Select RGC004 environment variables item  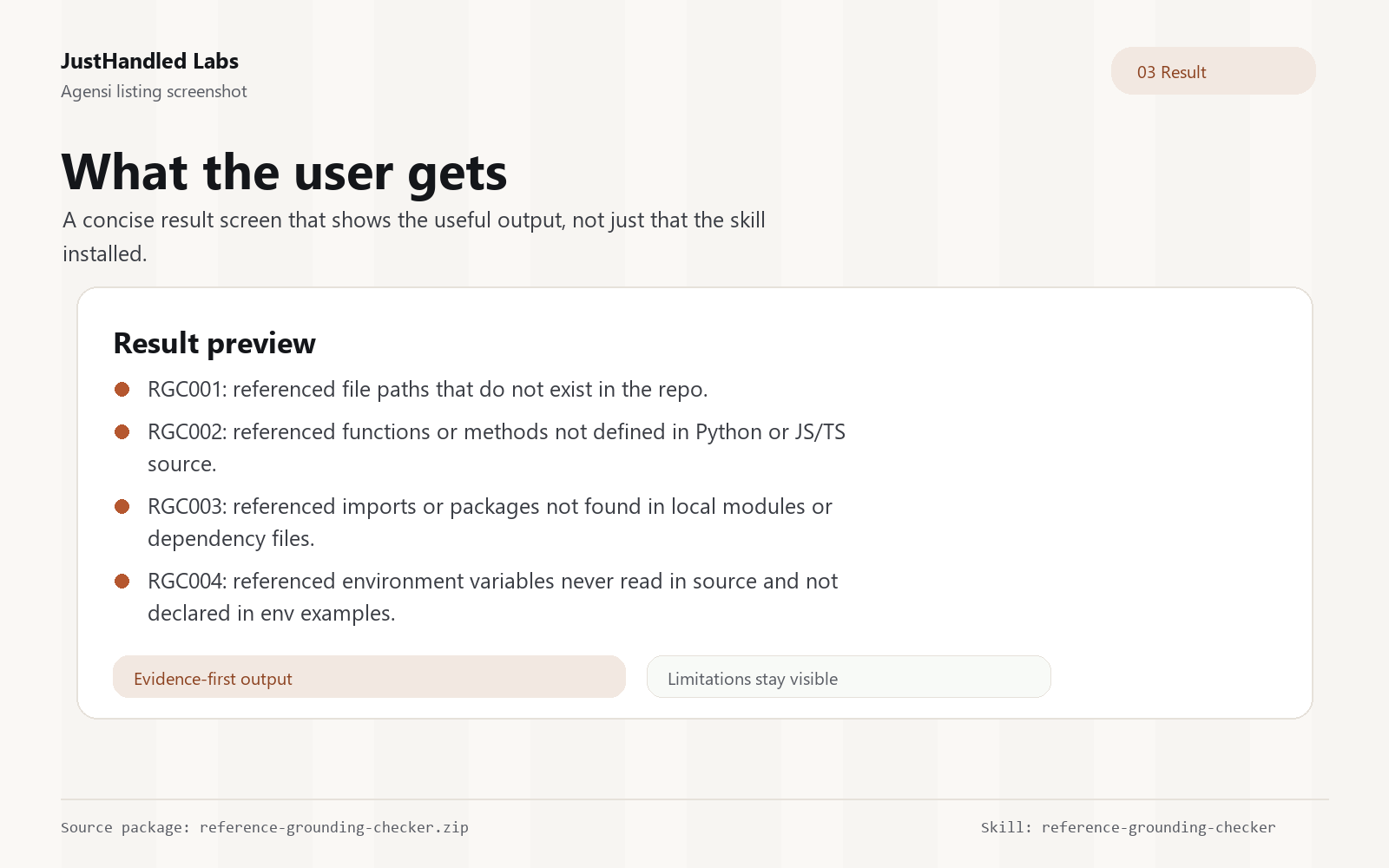click(x=493, y=597)
